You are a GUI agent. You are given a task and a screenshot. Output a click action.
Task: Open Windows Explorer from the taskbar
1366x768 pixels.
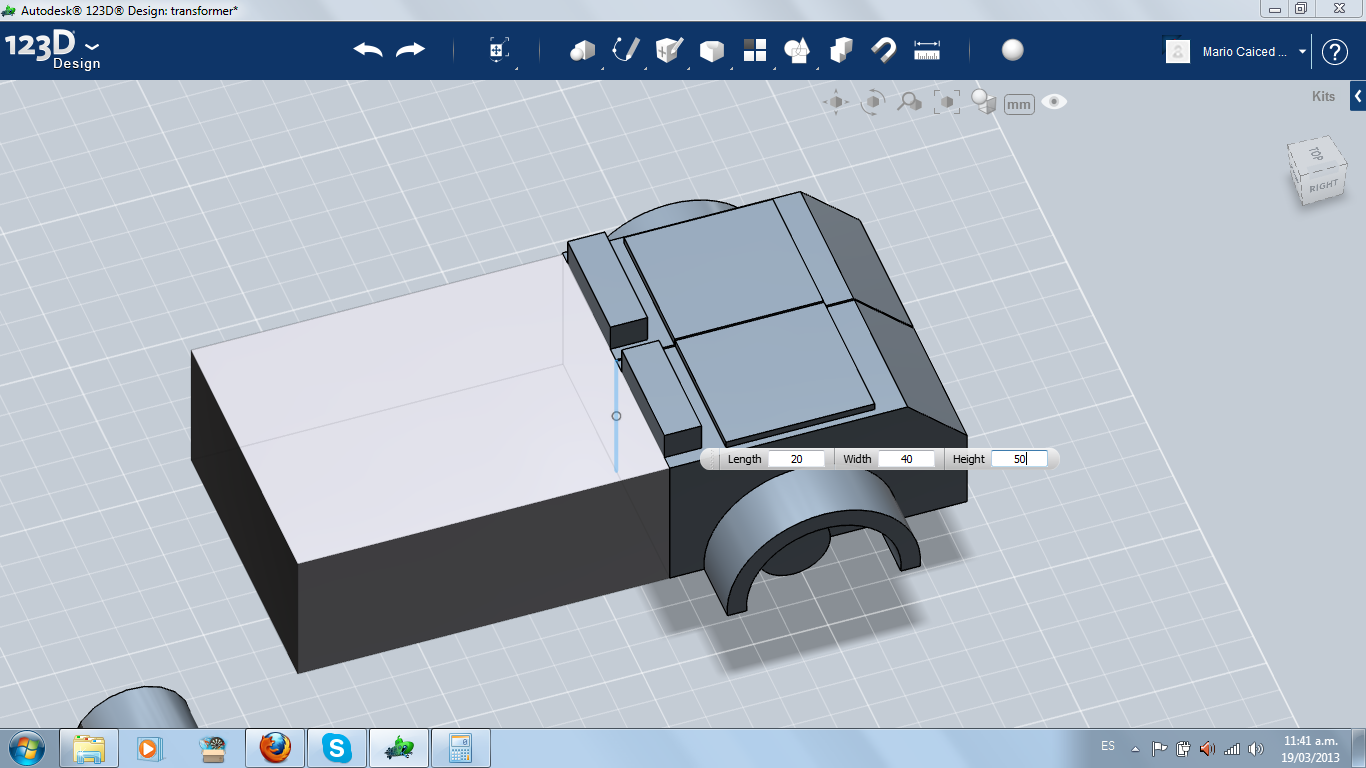tap(89, 748)
